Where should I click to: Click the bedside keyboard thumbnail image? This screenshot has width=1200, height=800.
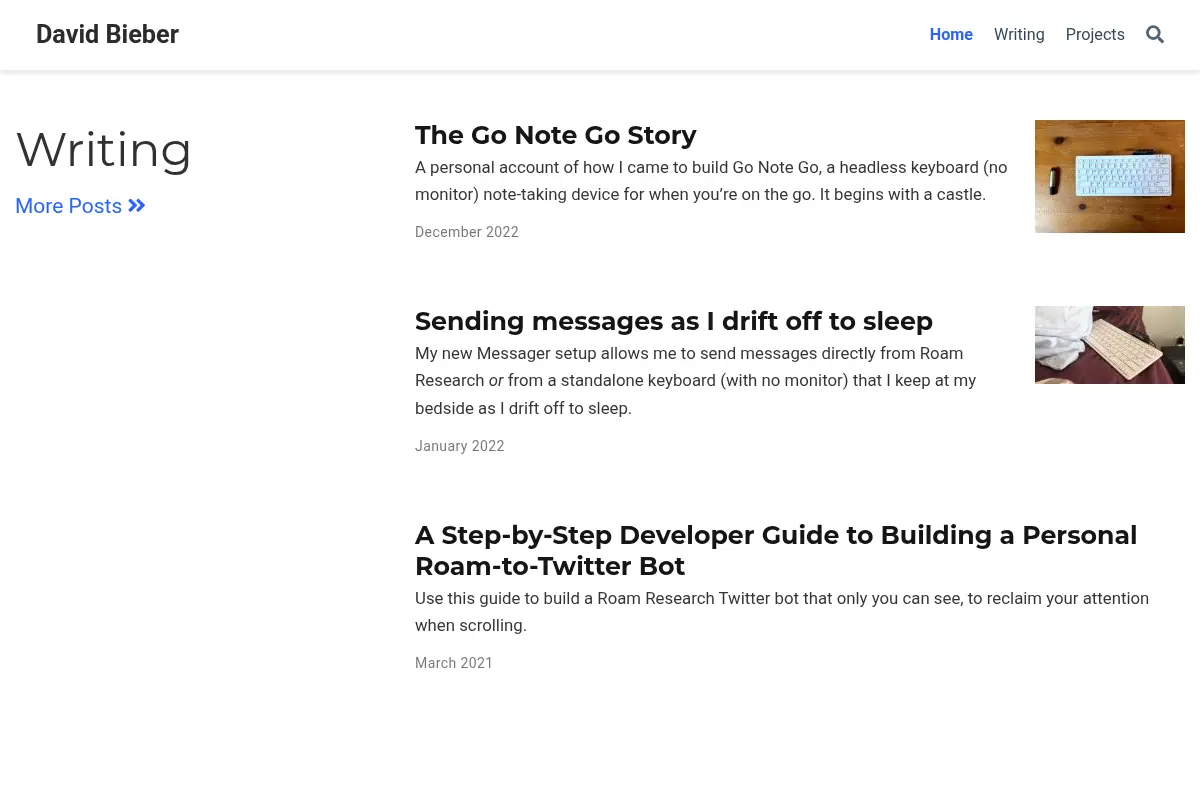tap(1110, 345)
